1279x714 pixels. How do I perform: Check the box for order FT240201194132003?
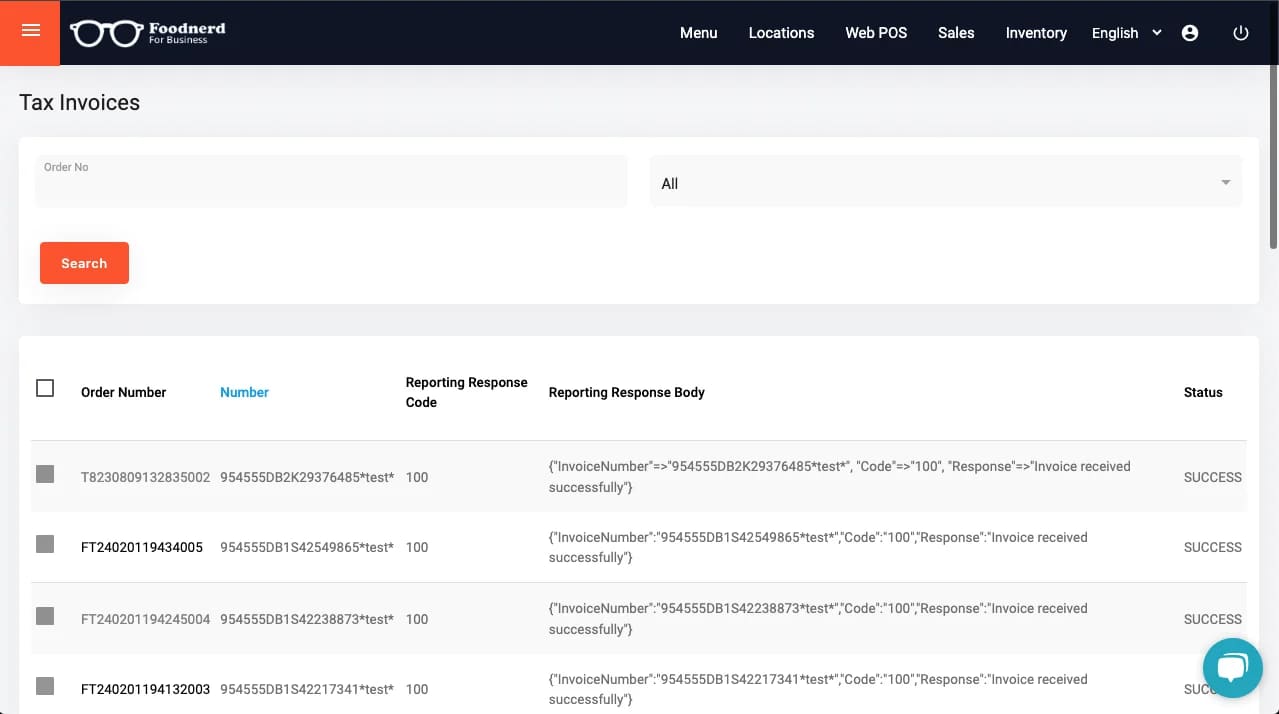(45, 686)
